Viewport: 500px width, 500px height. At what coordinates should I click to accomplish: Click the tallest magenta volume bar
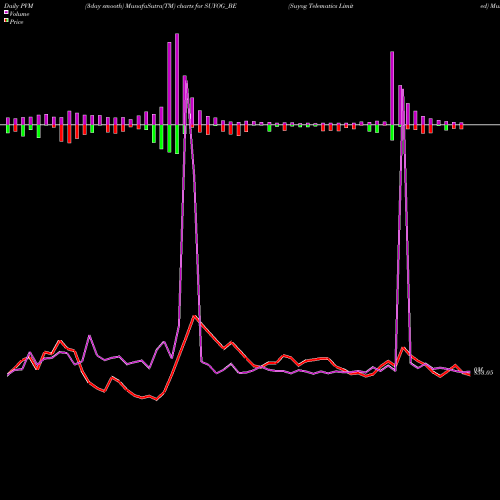[177, 79]
